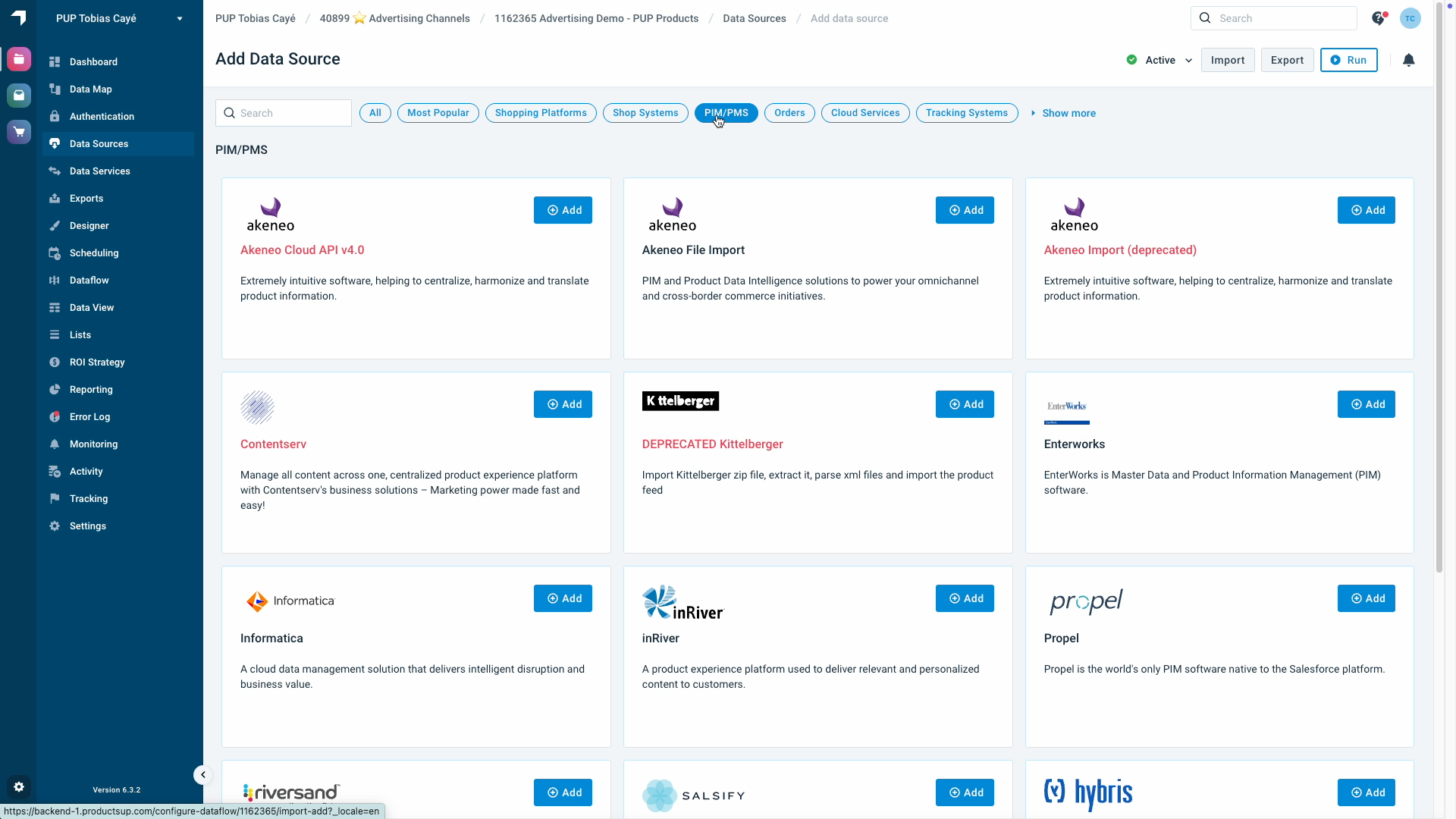Add the Informatica data source

tap(563, 598)
